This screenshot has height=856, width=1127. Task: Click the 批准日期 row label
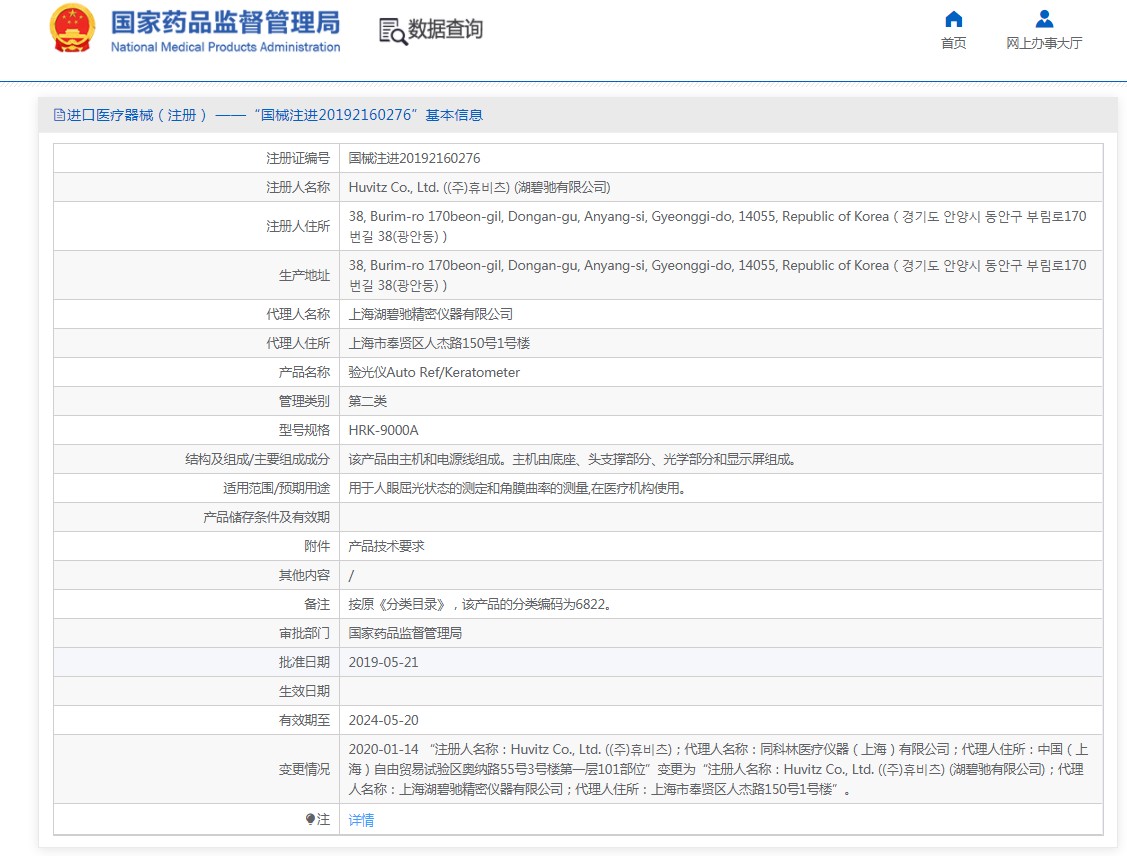tap(304, 663)
